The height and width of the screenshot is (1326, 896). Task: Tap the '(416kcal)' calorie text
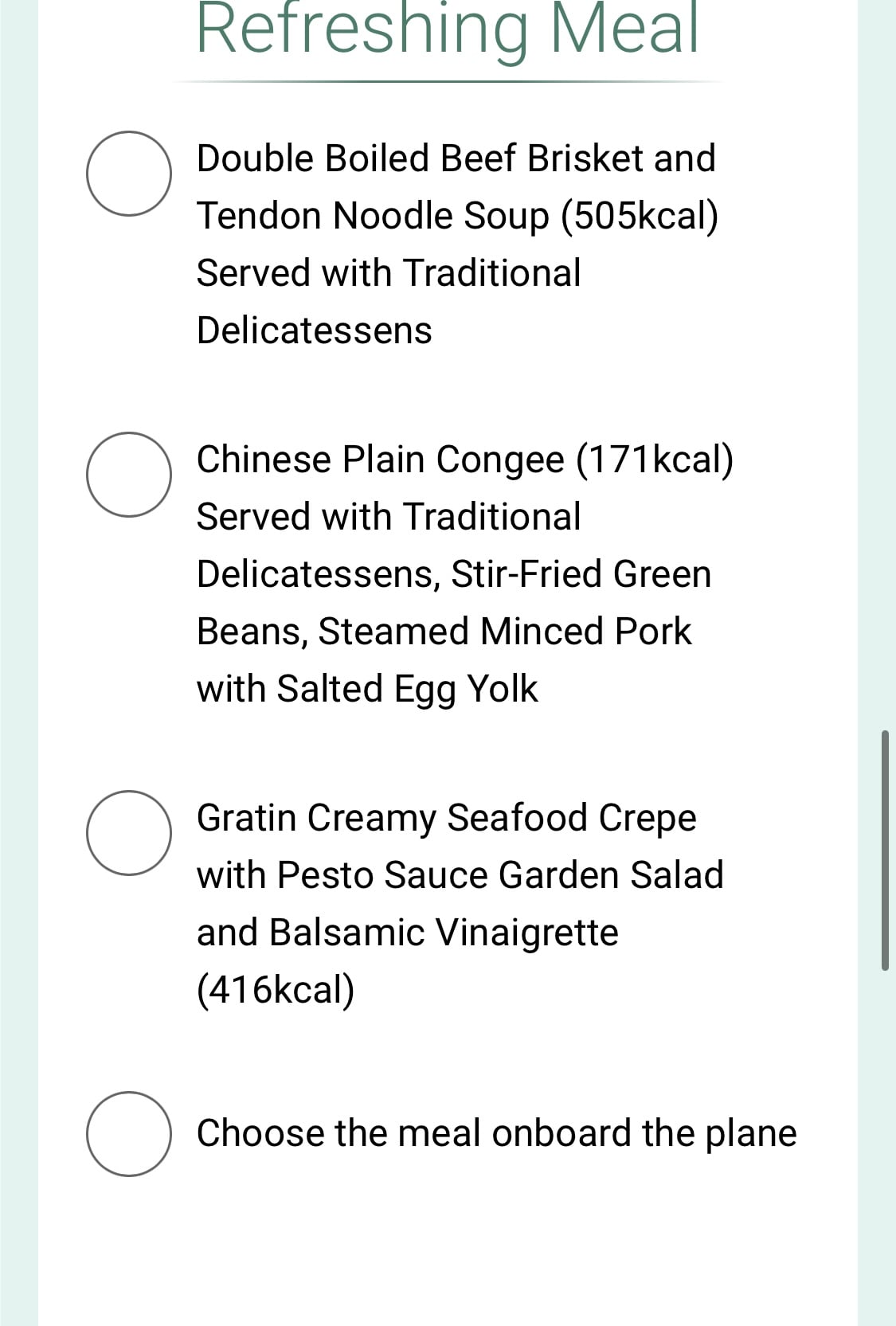point(276,990)
